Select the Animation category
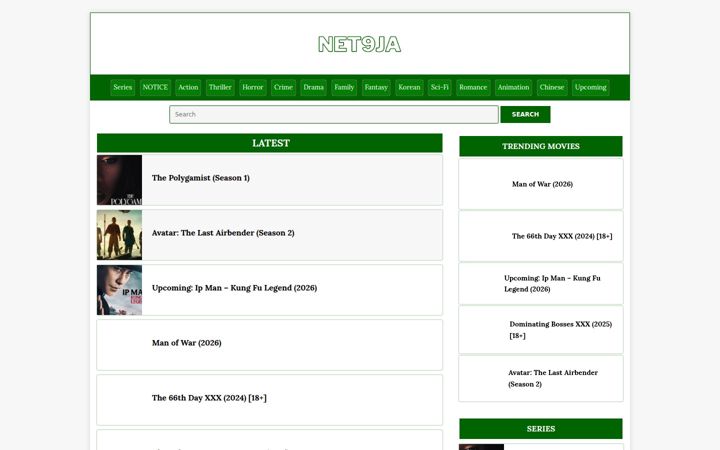Viewport: 720px width, 450px height. (x=513, y=87)
